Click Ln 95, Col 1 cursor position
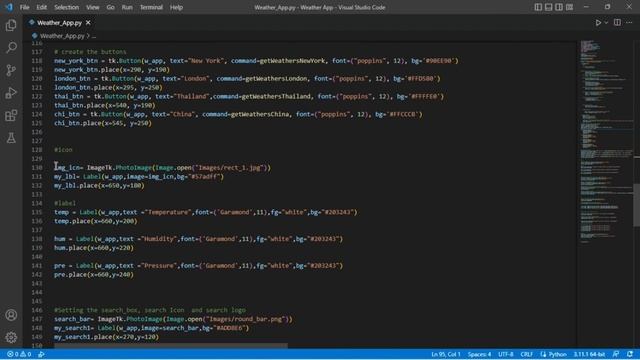 point(445,354)
